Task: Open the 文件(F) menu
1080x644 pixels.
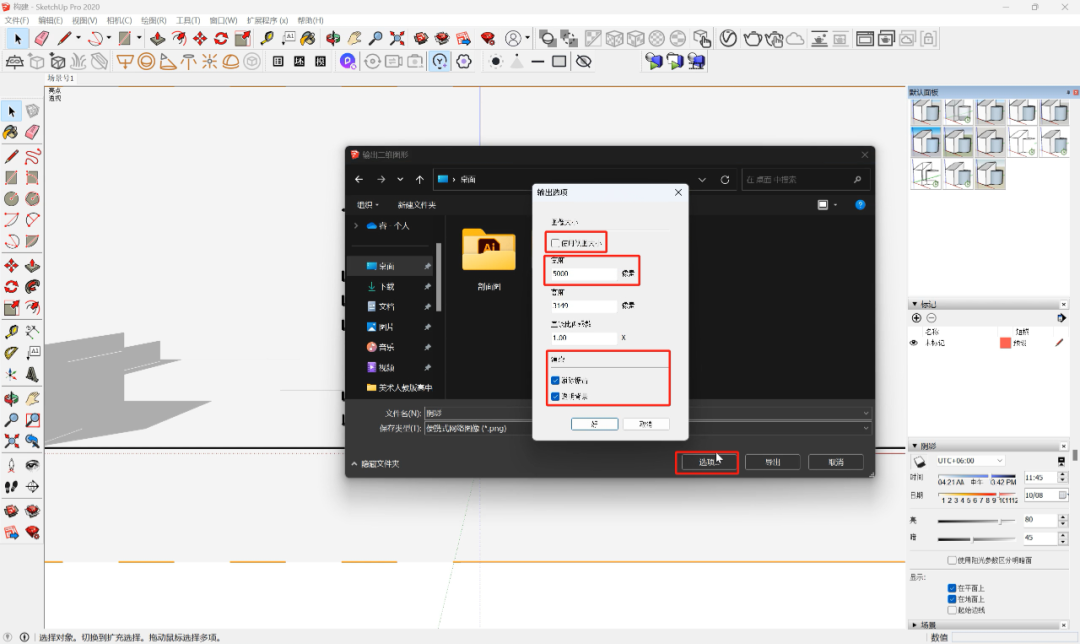Action: point(17,21)
